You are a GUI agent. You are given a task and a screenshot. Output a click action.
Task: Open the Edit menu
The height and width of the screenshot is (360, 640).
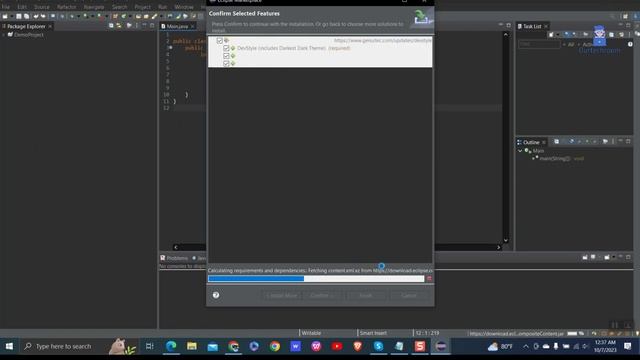[22, 7]
